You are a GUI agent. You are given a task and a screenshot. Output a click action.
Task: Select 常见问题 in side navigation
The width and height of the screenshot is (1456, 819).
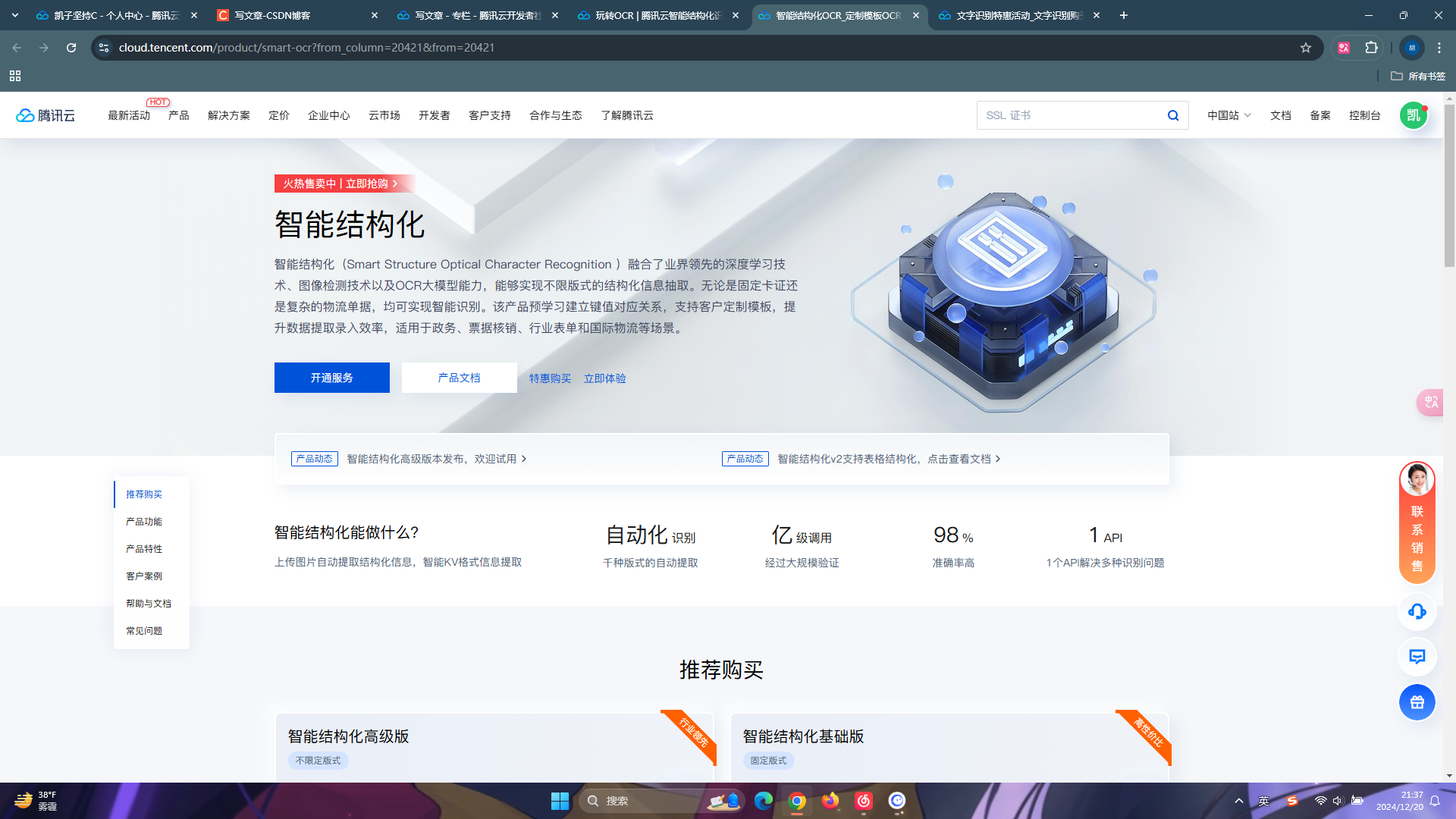(144, 631)
